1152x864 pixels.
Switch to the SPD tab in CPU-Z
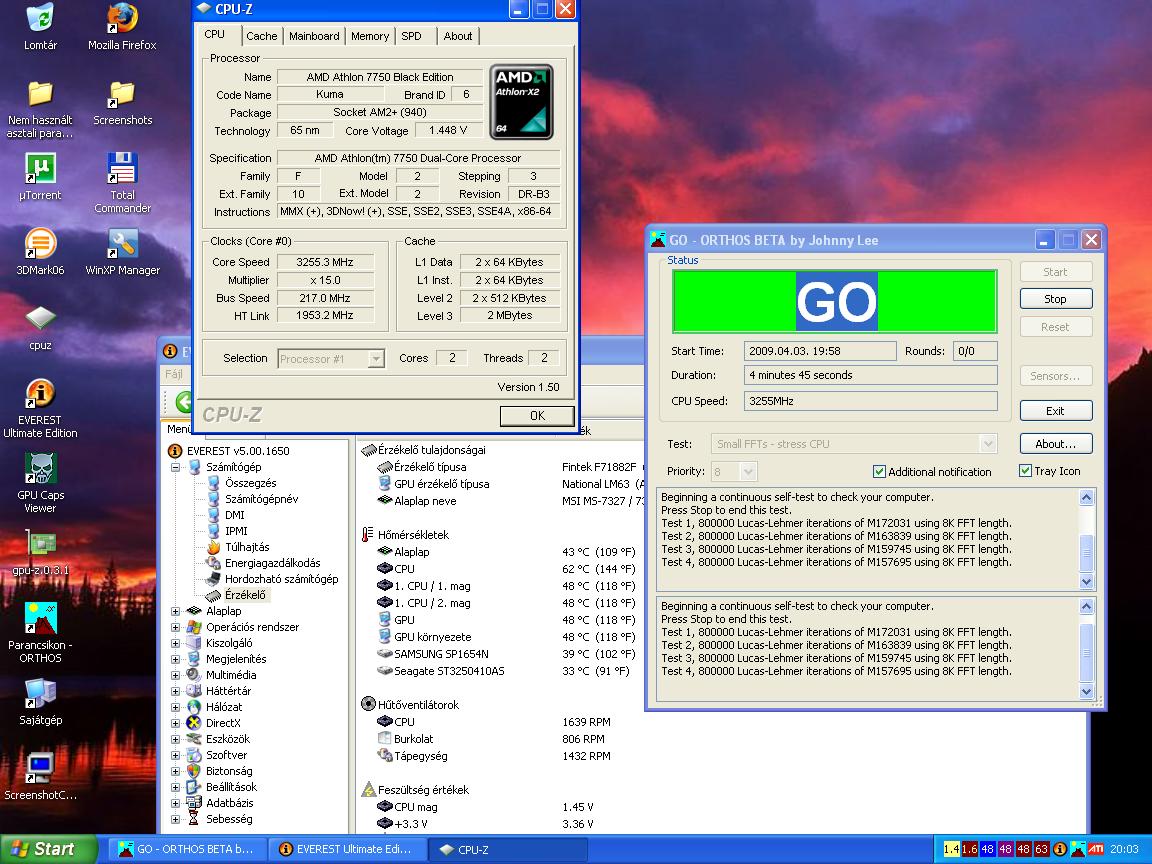coord(411,36)
